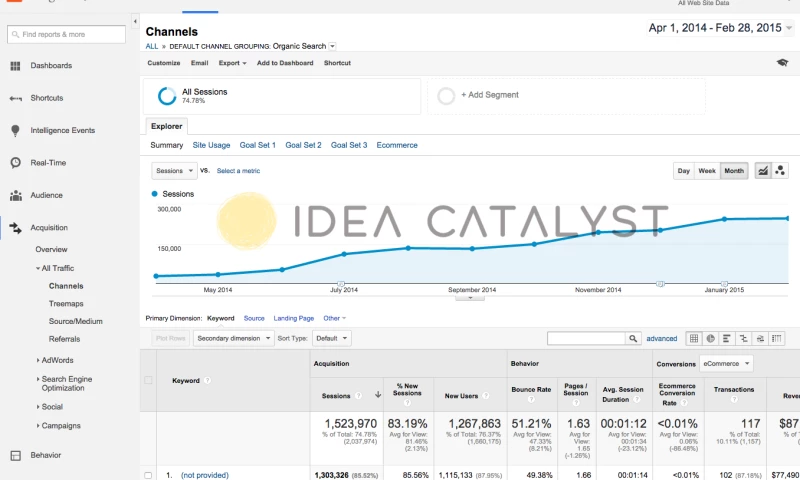The height and width of the screenshot is (480, 800).
Task: Check the (not provided) row checkbox
Action: pyautogui.click(x=148, y=475)
